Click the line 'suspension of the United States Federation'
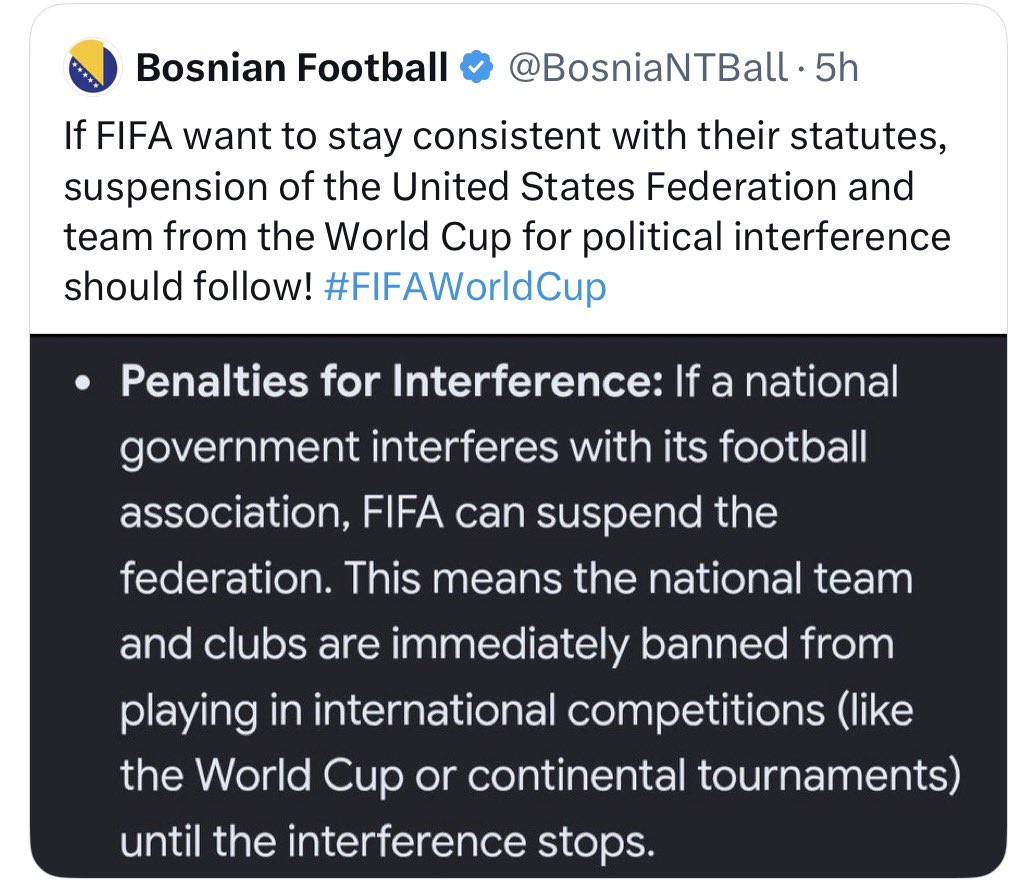Screen dimensions: 1035x886 click(x=489, y=187)
